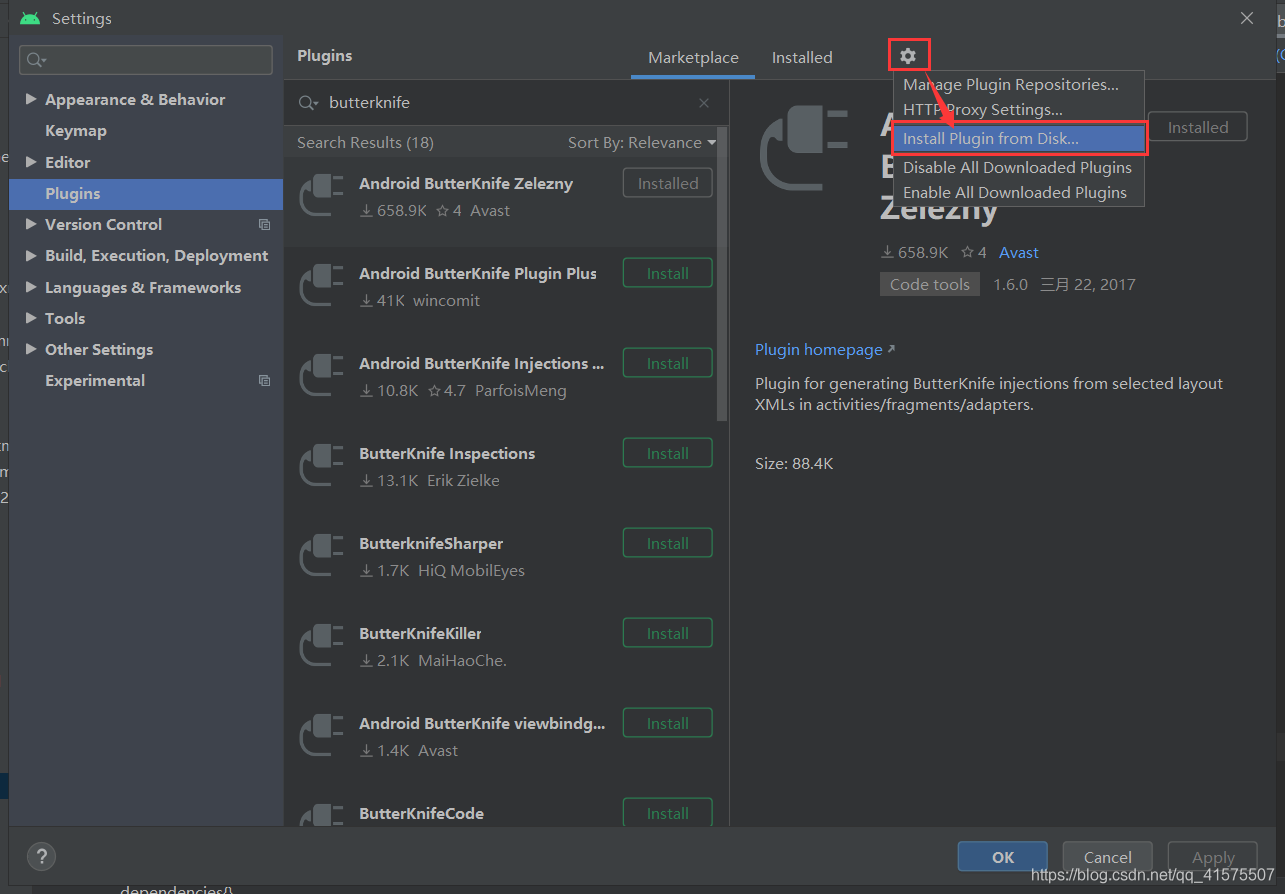
Task: Expand Languages & Frameworks section
Action: 31,287
